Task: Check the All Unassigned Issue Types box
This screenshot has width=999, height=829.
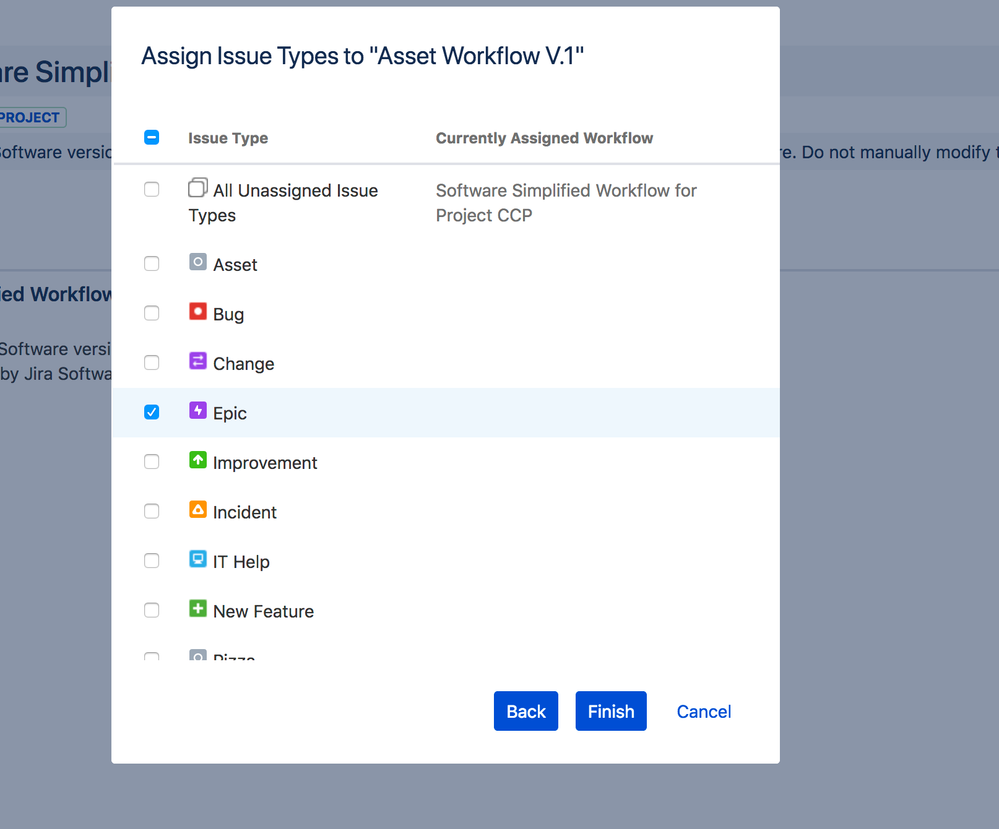Action: coord(151,188)
